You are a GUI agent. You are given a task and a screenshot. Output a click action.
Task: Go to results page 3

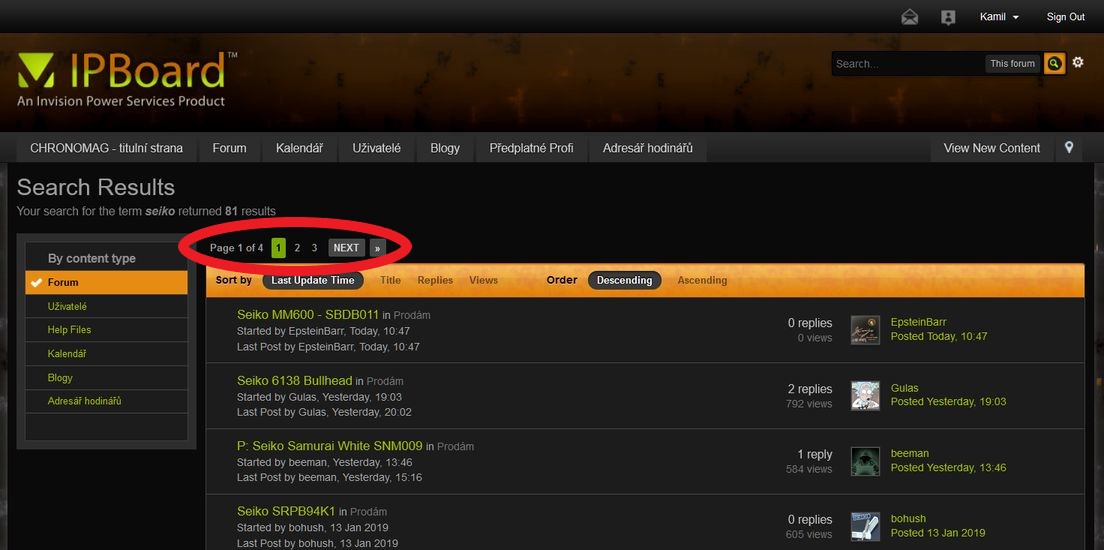314,248
